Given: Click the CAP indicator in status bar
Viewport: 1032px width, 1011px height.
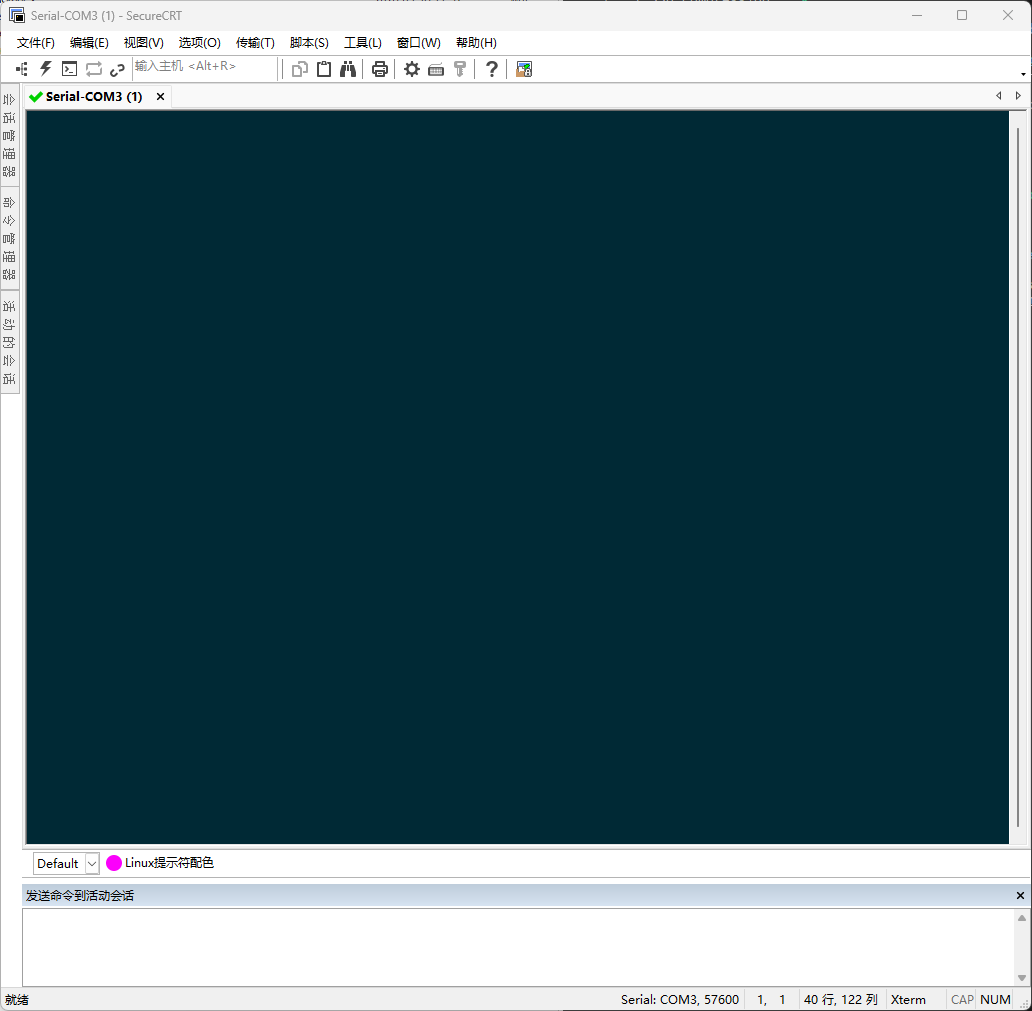Looking at the screenshot, I should pyautogui.click(x=962, y=1000).
